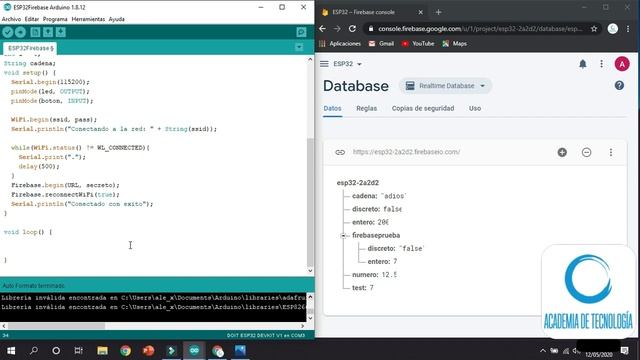Open the Firebase hamburger navigation menu
The width and height of the screenshot is (640, 360).
point(324,64)
